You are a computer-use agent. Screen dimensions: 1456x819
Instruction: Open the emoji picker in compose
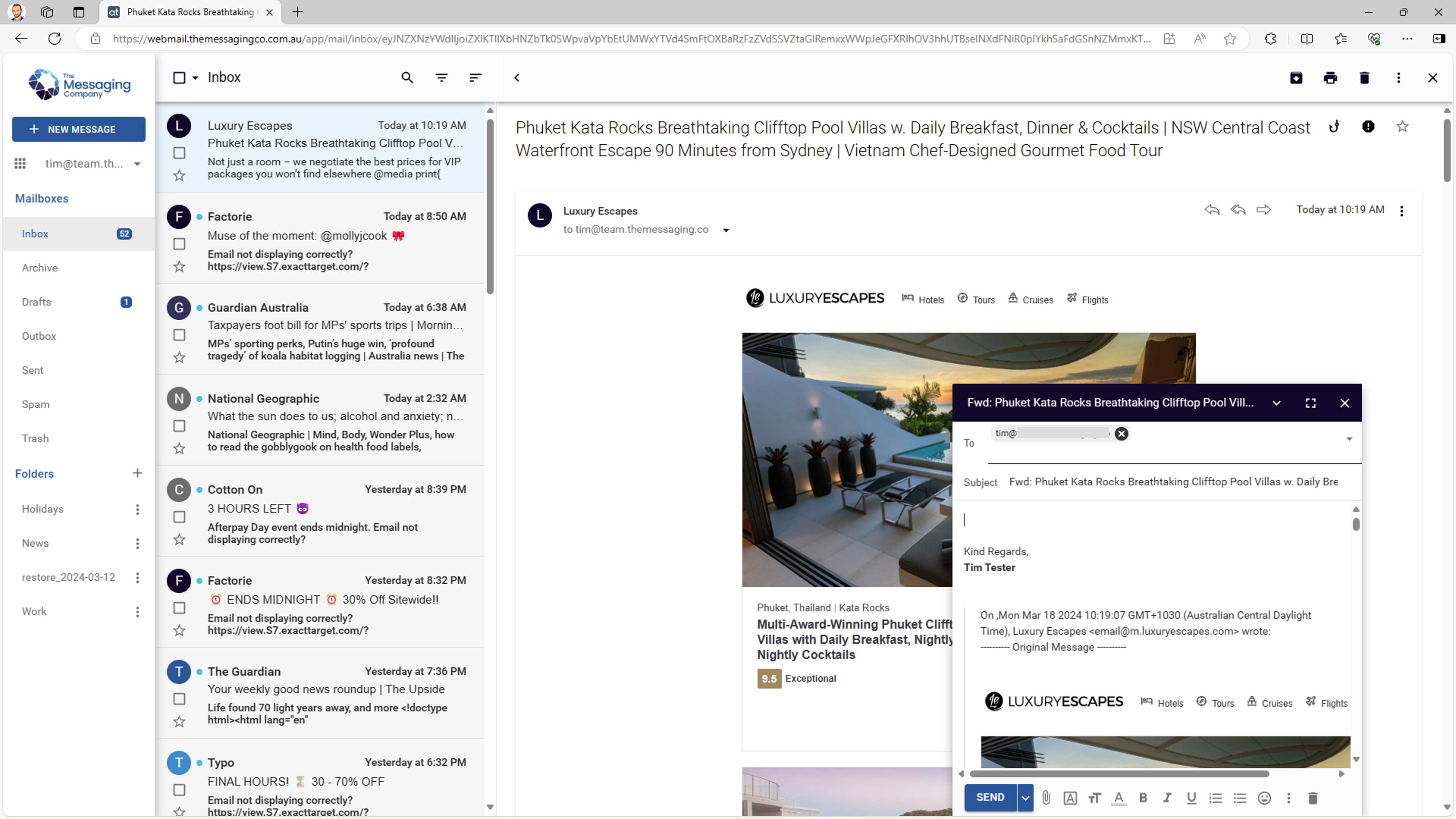pos(1264,797)
